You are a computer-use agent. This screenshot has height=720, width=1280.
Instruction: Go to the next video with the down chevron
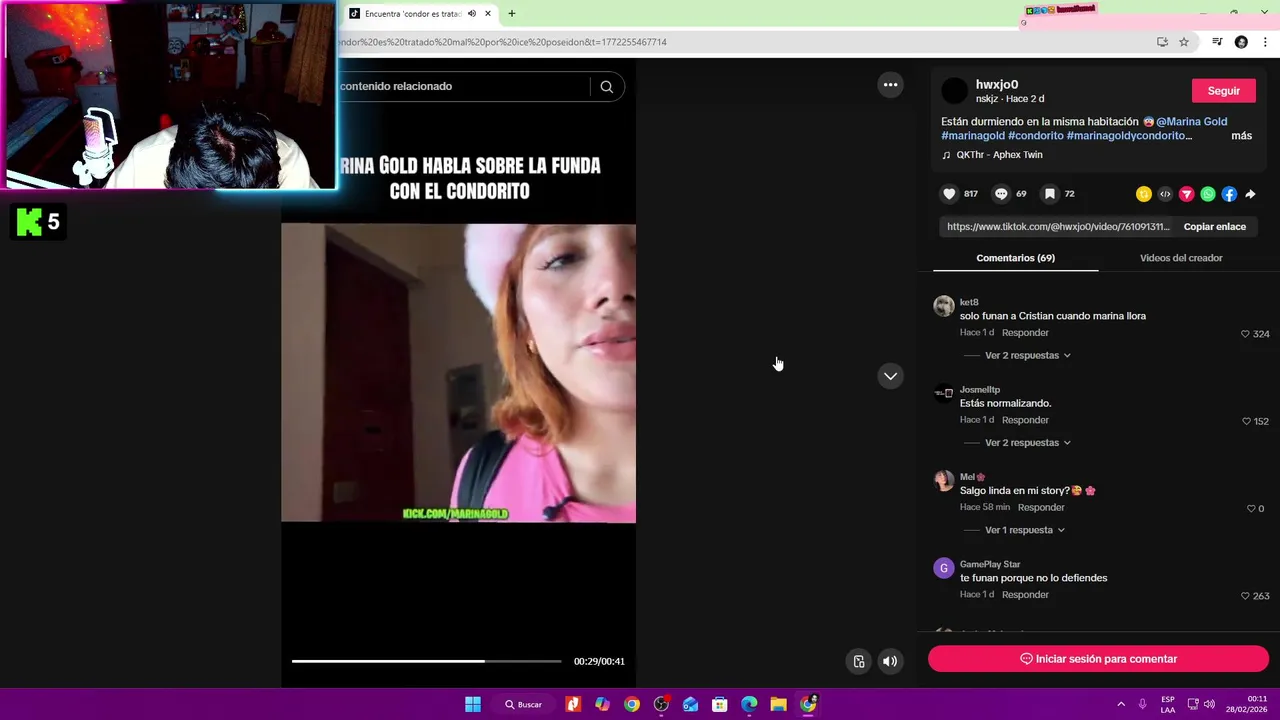tap(890, 376)
